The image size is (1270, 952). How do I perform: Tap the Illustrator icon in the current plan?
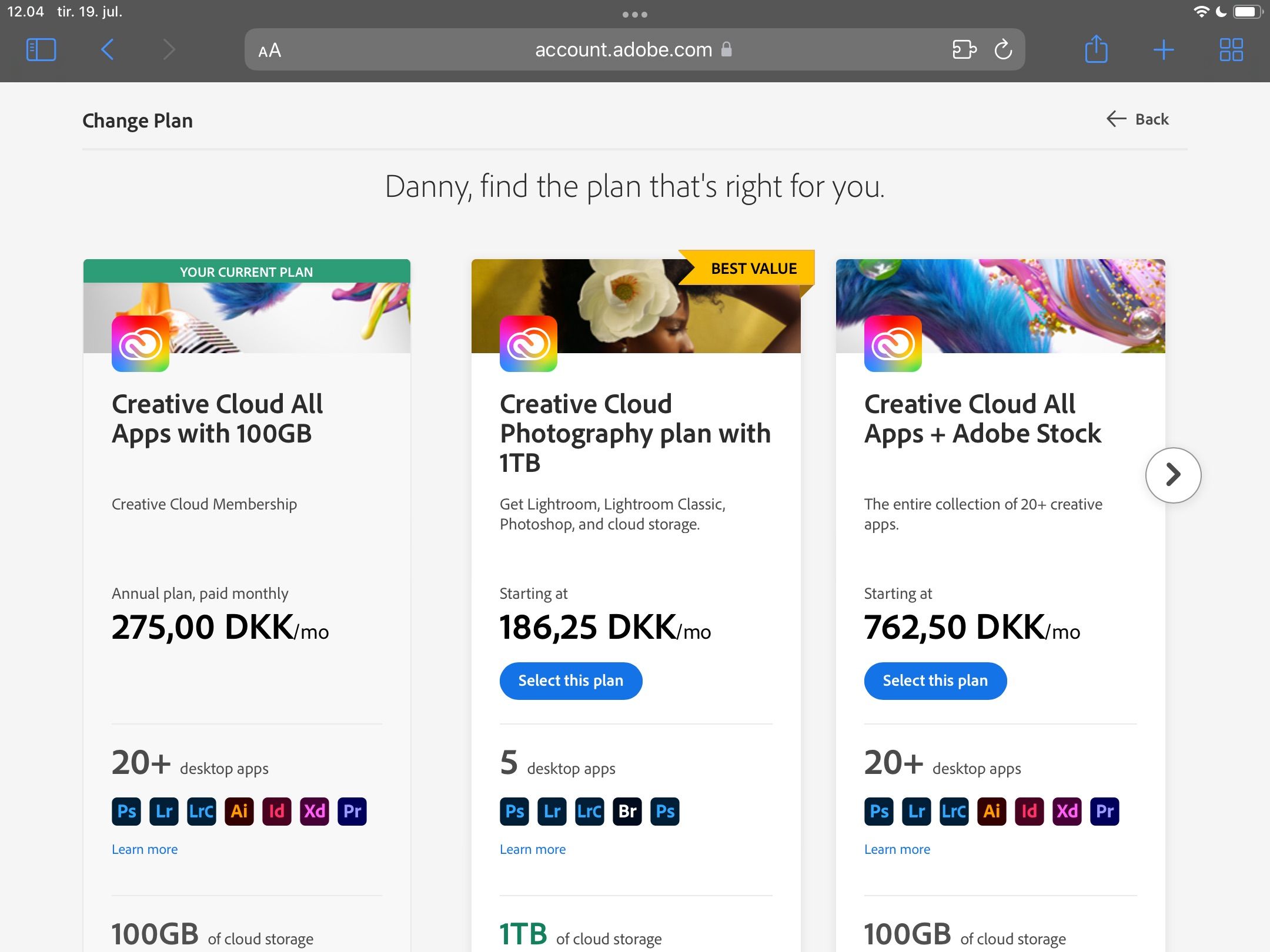click(x=239, y=812)
